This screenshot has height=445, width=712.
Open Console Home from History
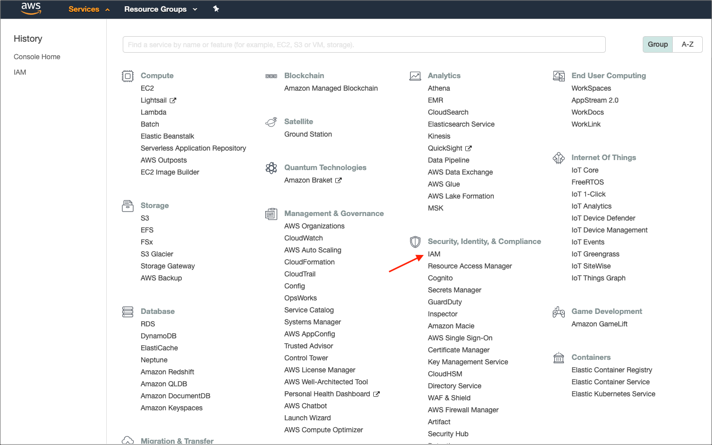pyautogui.click(x=37, y=57)
